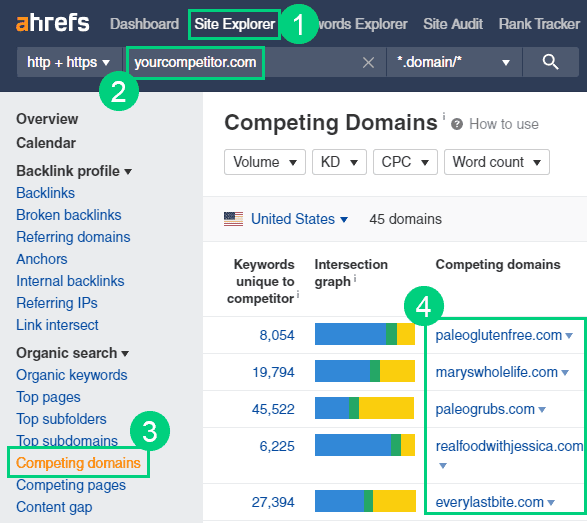587x523 pixels.
Task: Click the intersection graph bar for paleoglutenfree.com
Action: (x=365, y=334)
